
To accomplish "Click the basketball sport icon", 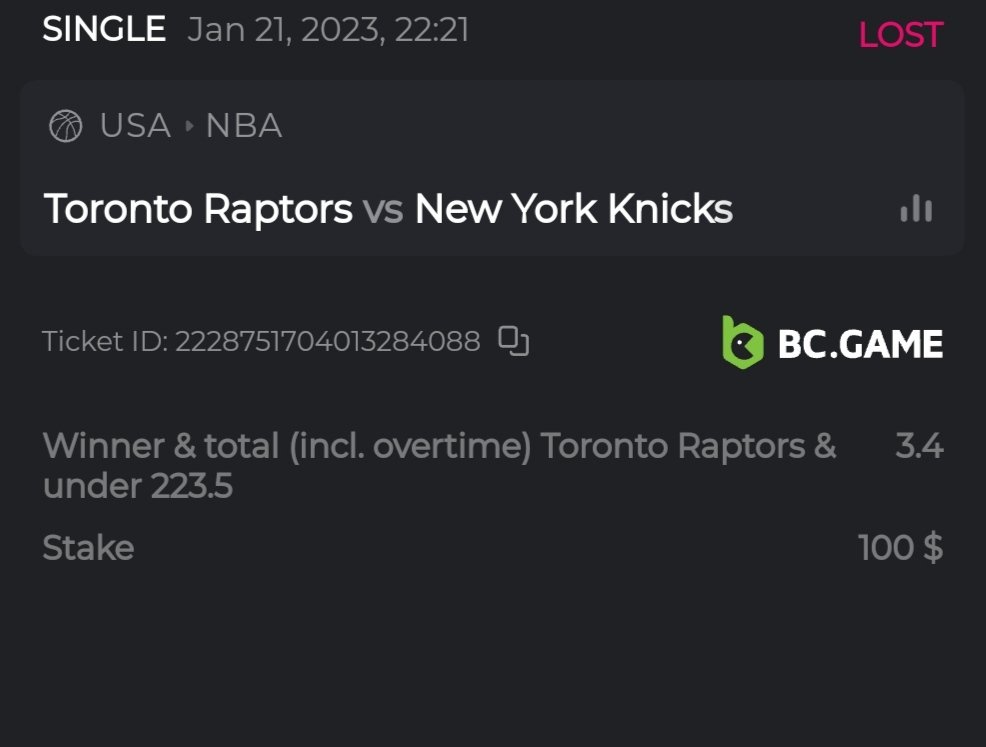I will 65,126.
